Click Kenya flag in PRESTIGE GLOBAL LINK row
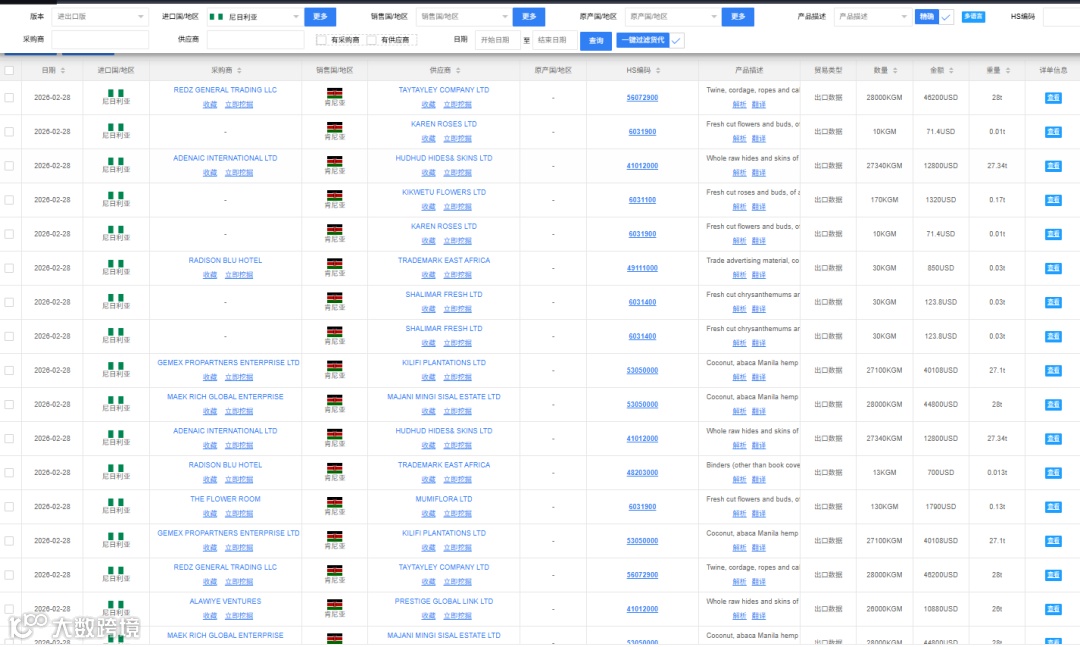Image resolution: width=1080 pixels, height=647 pixels. [x=335, y=605]
